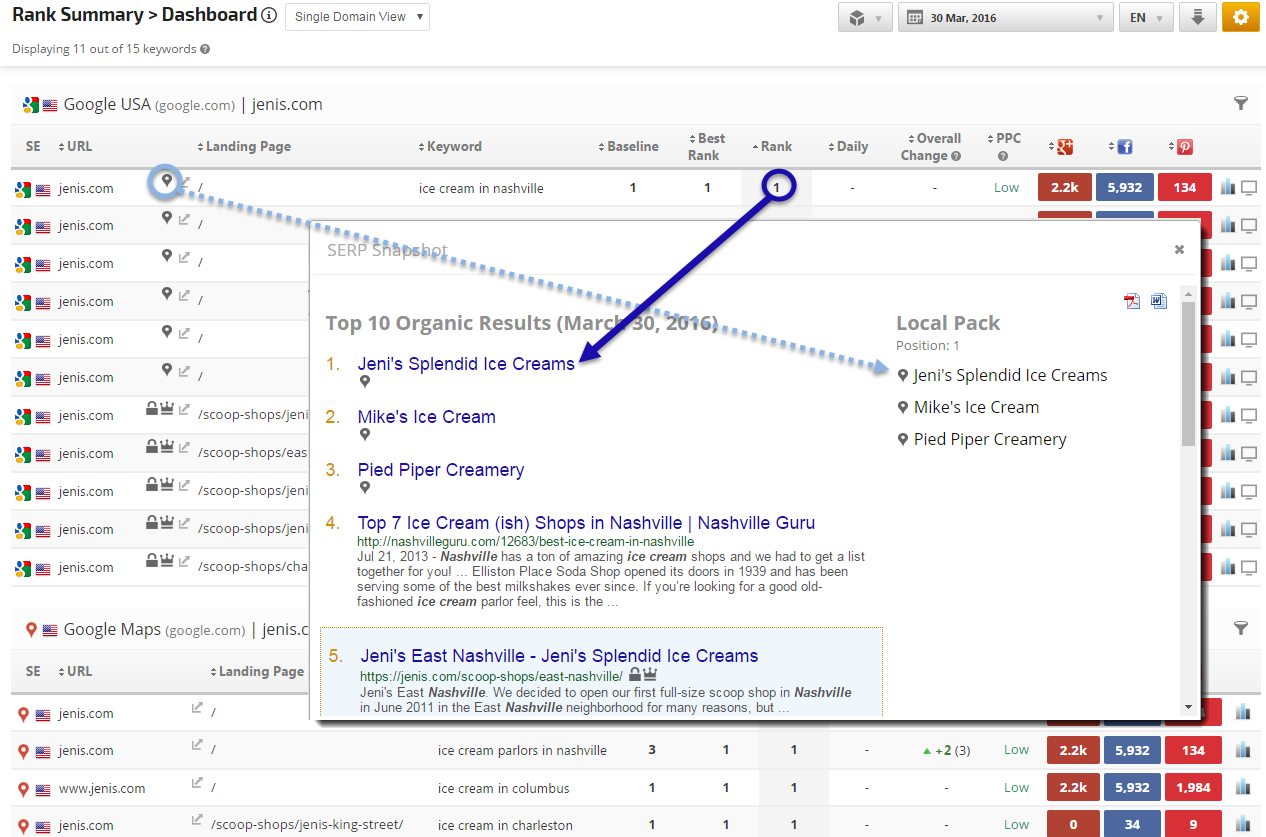Sort Google USA table by URL

pyautogui.click(x=75, y=146)
